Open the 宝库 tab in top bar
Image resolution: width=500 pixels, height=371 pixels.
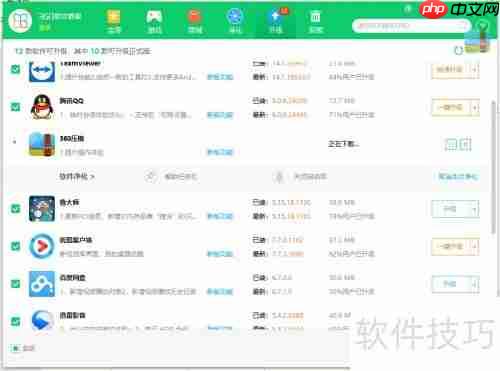click(114, 21)
